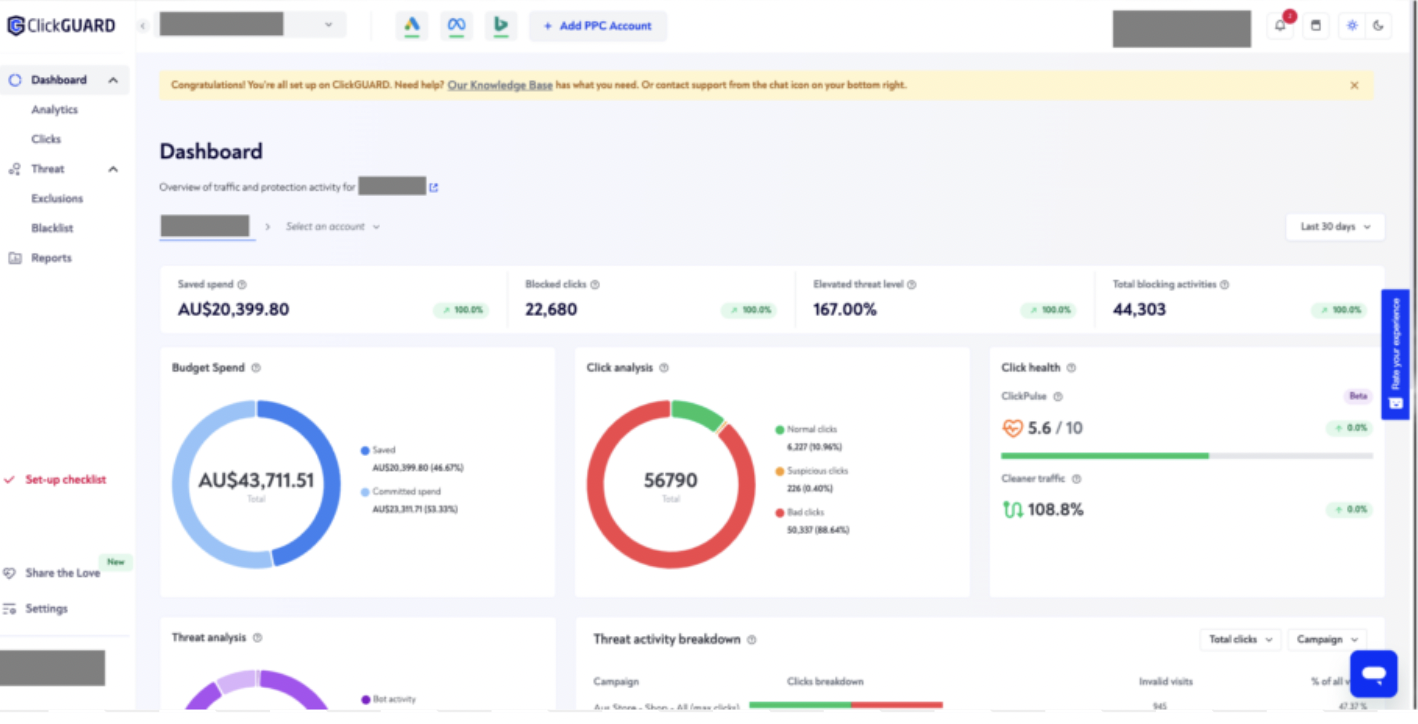
Task: Collapse the sidebar with arrow toggle
Action: (143, 26)
